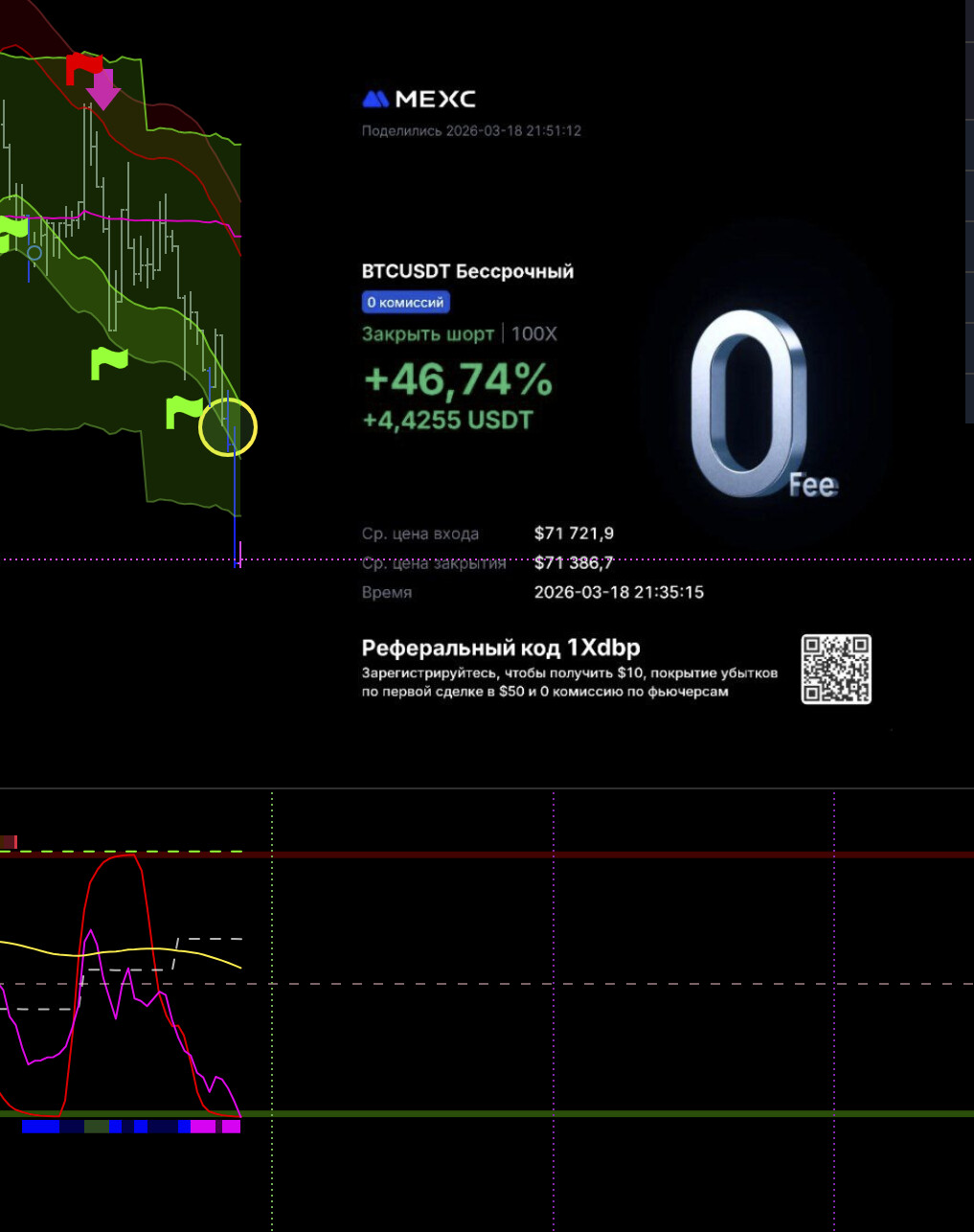Click the +46,74% profit percentage
Image resolution: width=974 pixels, height=1232 pixels.
pos(458,379)
